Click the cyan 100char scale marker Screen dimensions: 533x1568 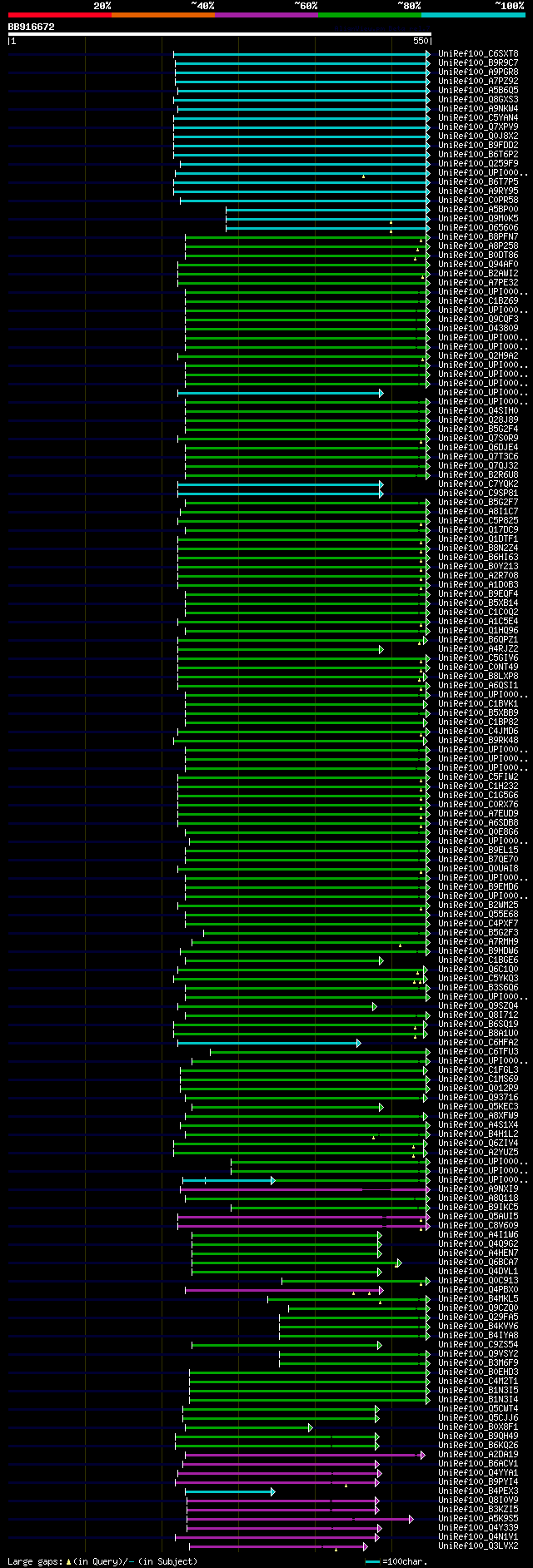(x=372, y=1562)
